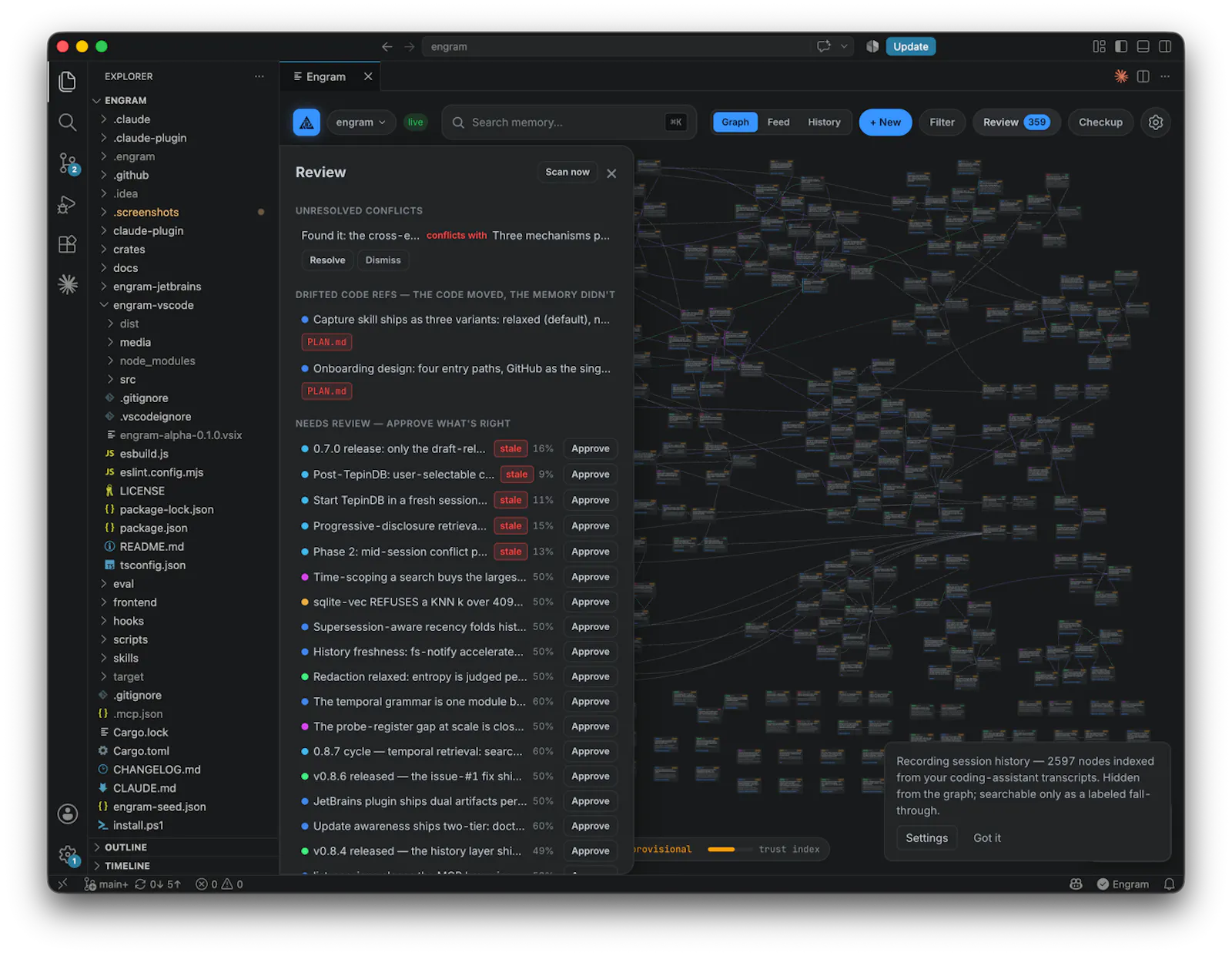Screen dimensions: 1232x956
Task: Open Settings in the recording notification
Action: tap(926, 838)
